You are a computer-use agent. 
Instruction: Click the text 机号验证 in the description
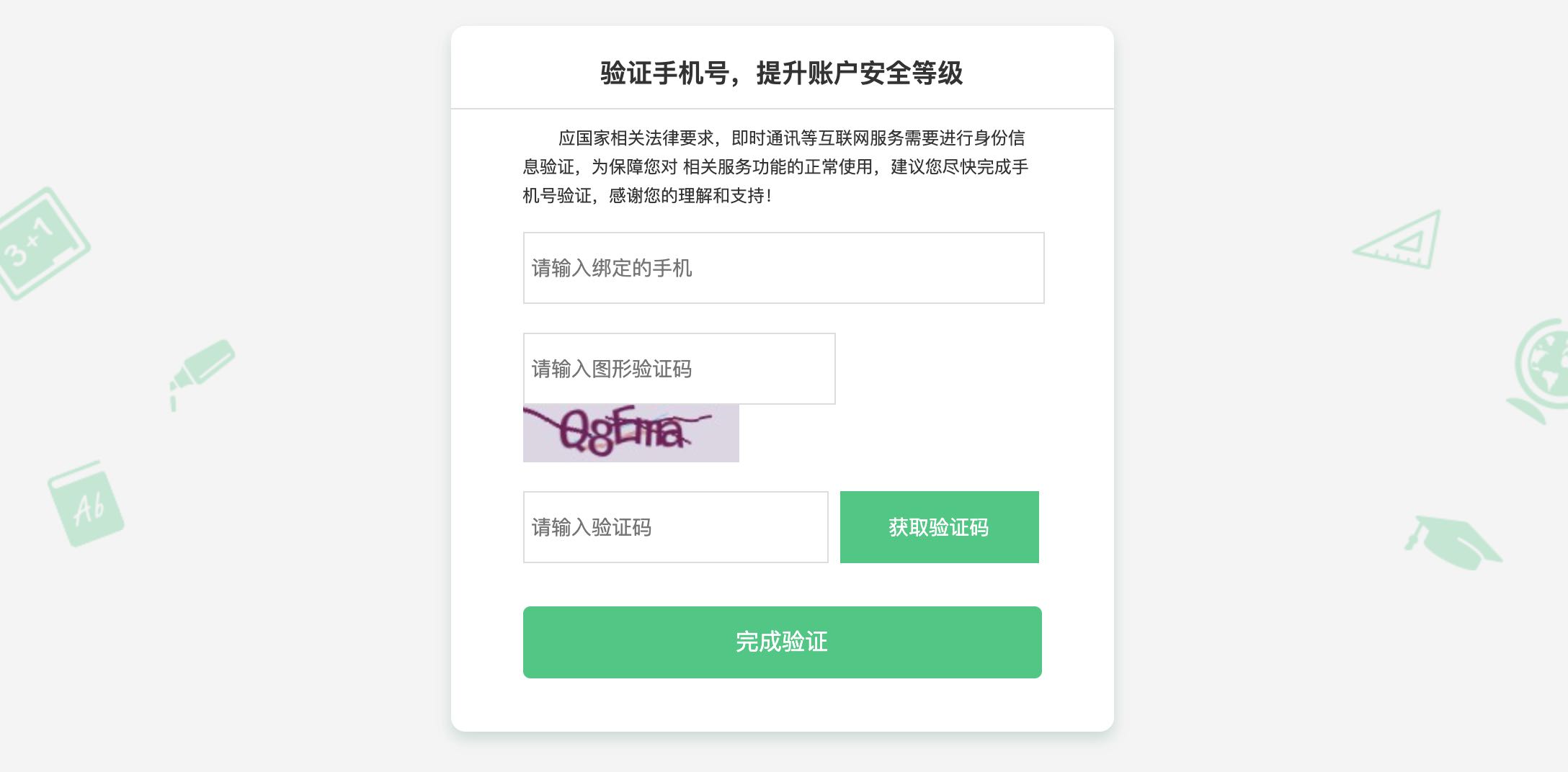(557, 195)
